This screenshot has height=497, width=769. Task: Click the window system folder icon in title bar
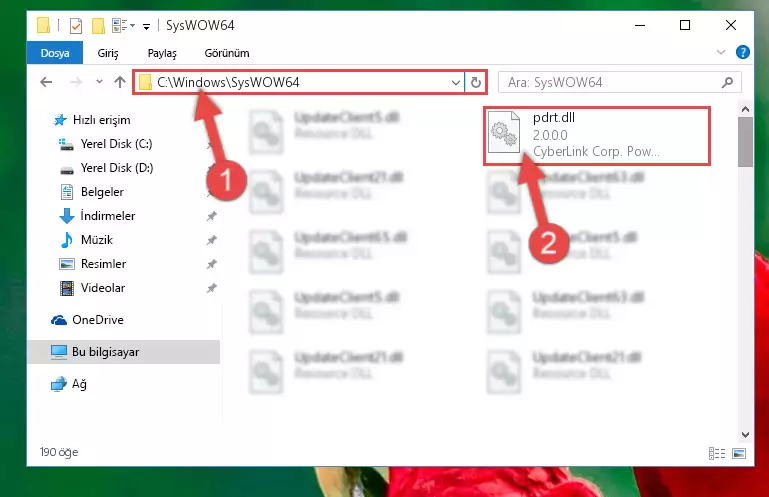pos(43,25)
